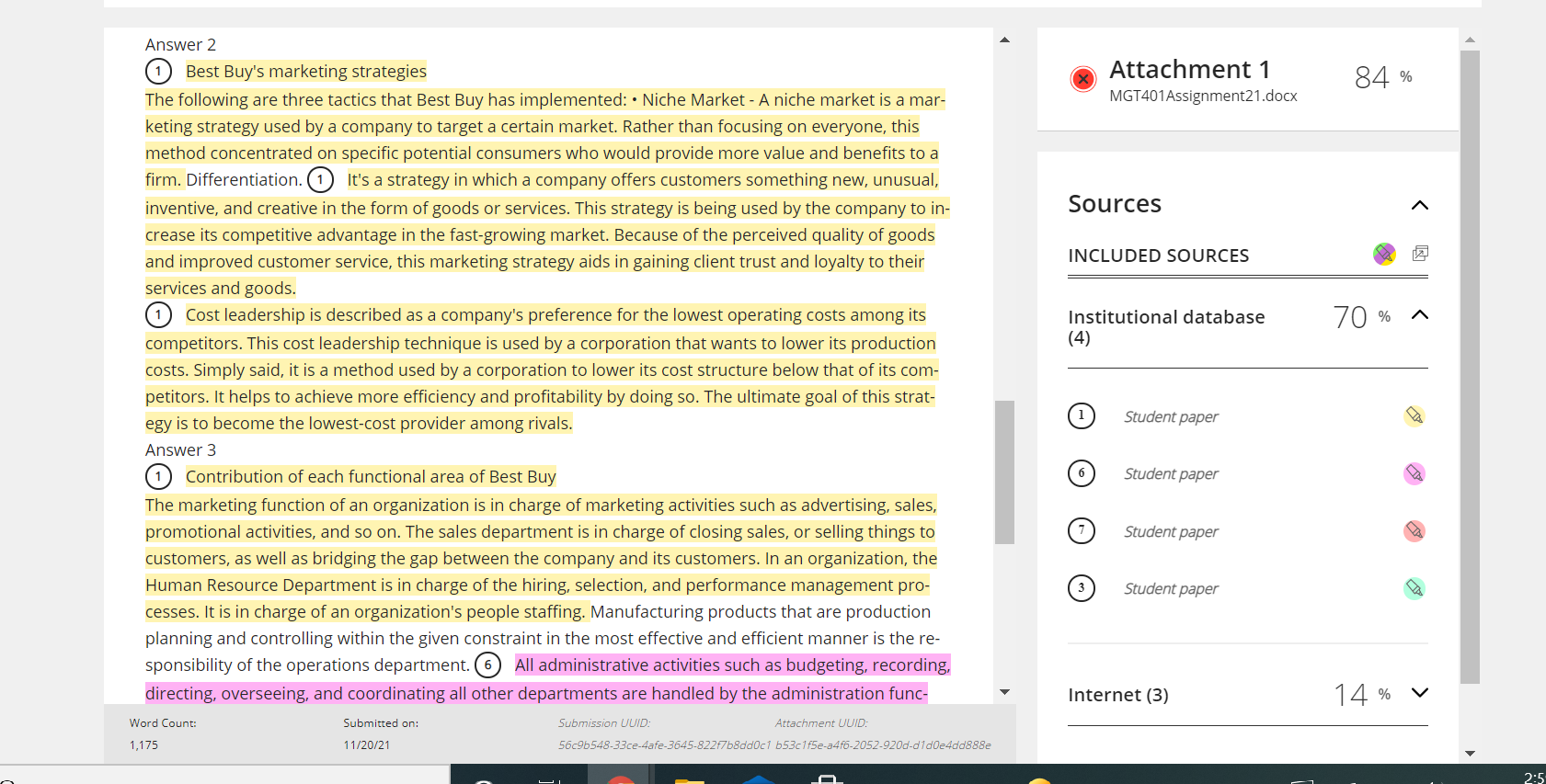Open the sources in a new window icon
This screenshot has width=1546, height=784.
tap(1420, 254)
